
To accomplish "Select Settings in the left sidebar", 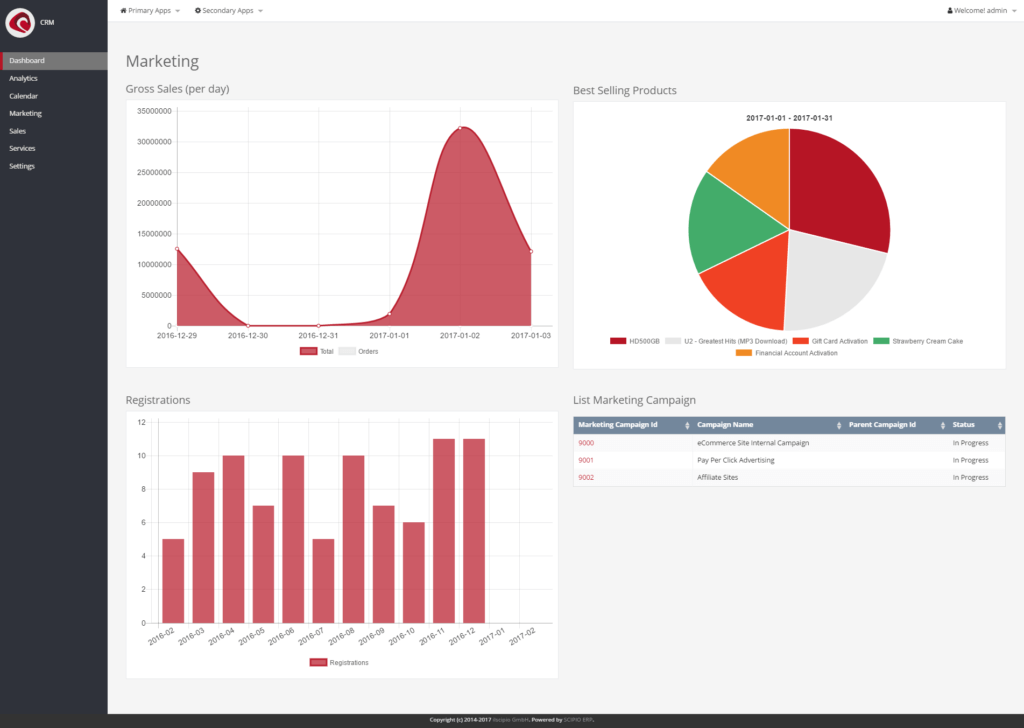I will pos(22,166).
